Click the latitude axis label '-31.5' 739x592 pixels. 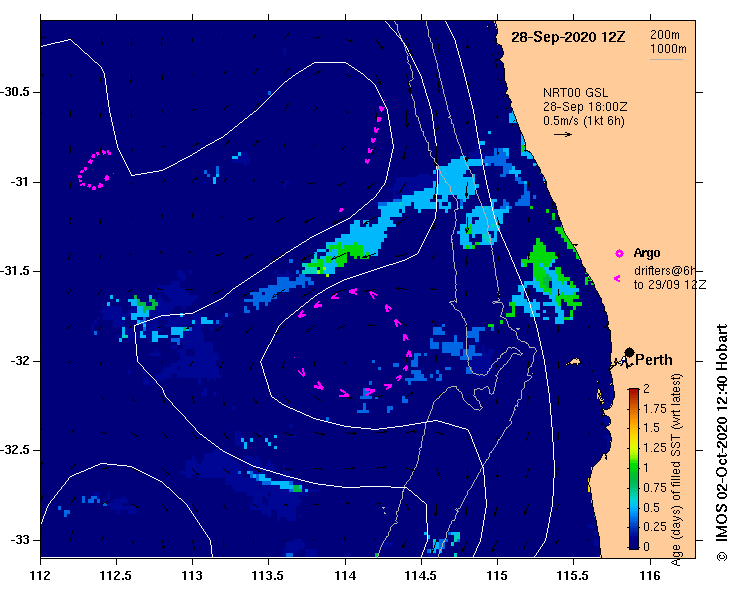[x=15, y=271]
